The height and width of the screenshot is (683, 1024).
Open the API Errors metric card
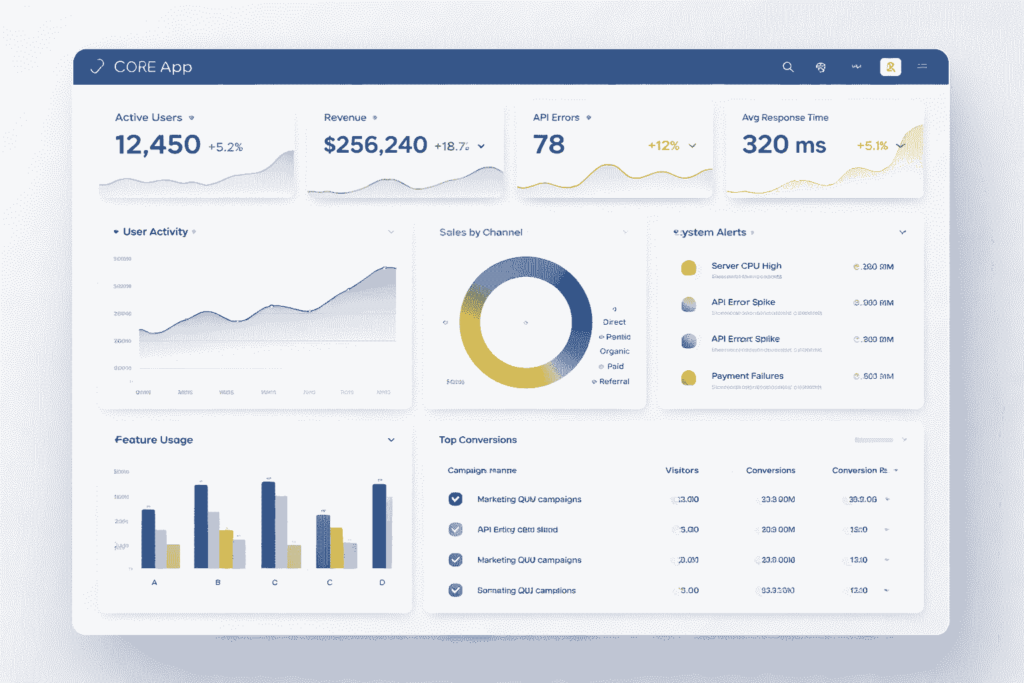click(x=613, y=145)
